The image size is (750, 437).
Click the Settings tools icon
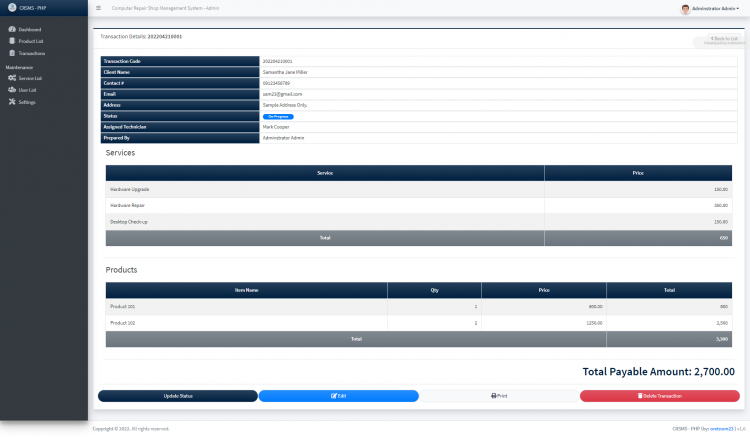click(11, 102)
